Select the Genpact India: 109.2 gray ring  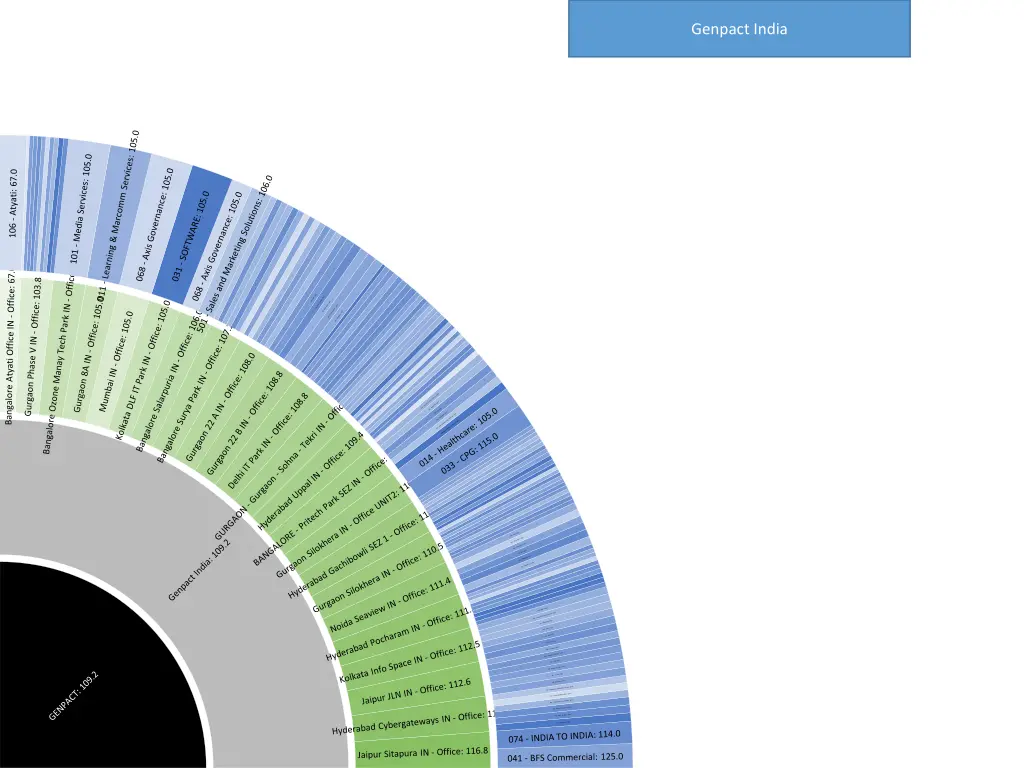[199, 570]
